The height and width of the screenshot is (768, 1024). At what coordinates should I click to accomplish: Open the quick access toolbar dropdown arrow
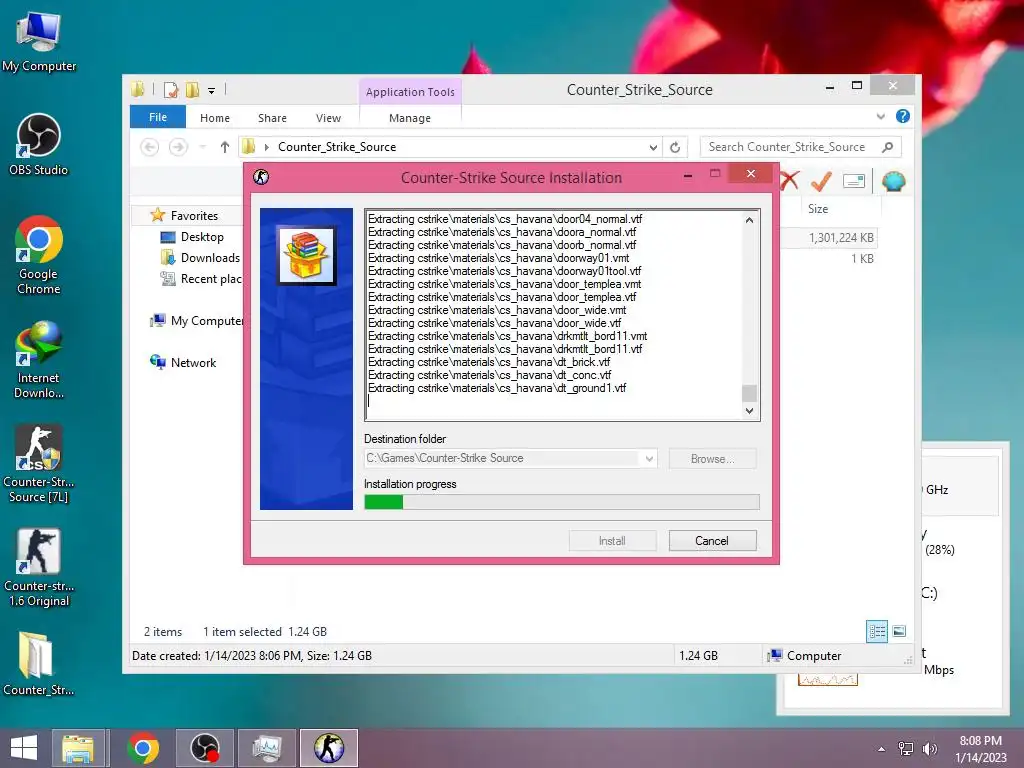click(212, 91)
